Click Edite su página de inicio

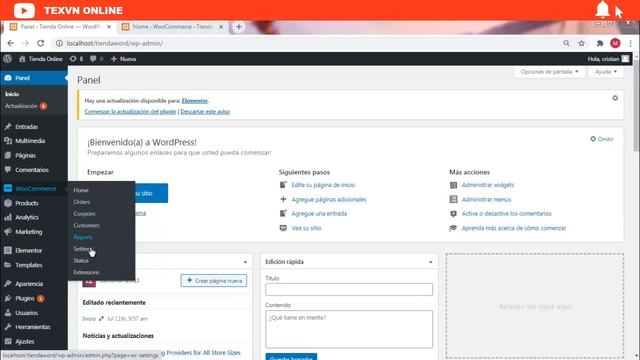(323, 185)
